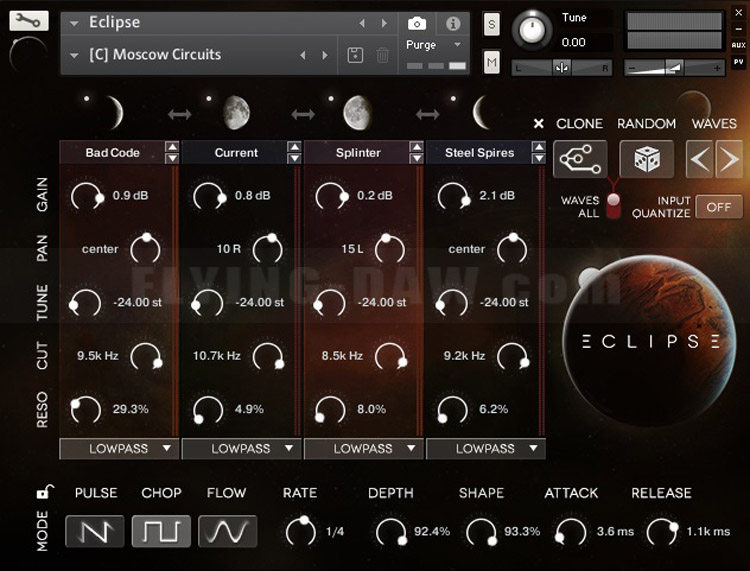750x571 pixels.
Task: Flip the Waves All red switch
Action: 613,206
